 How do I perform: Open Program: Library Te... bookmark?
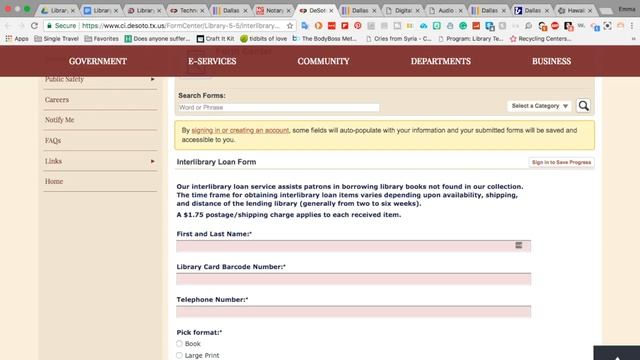pos(471,39)
